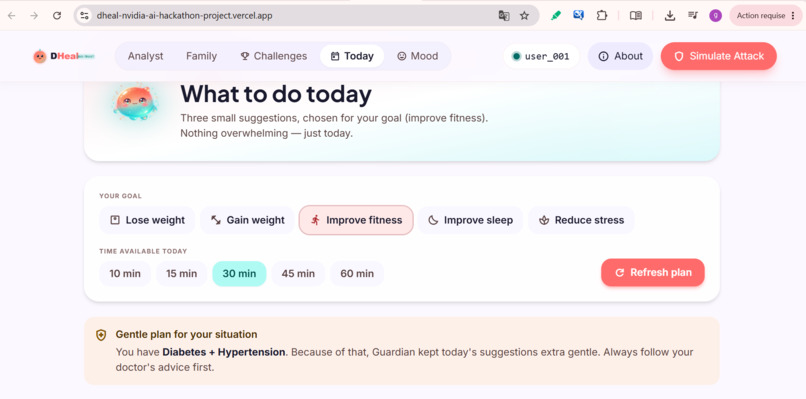
Task: Open the user_001 selector
Action: point(541,56)
